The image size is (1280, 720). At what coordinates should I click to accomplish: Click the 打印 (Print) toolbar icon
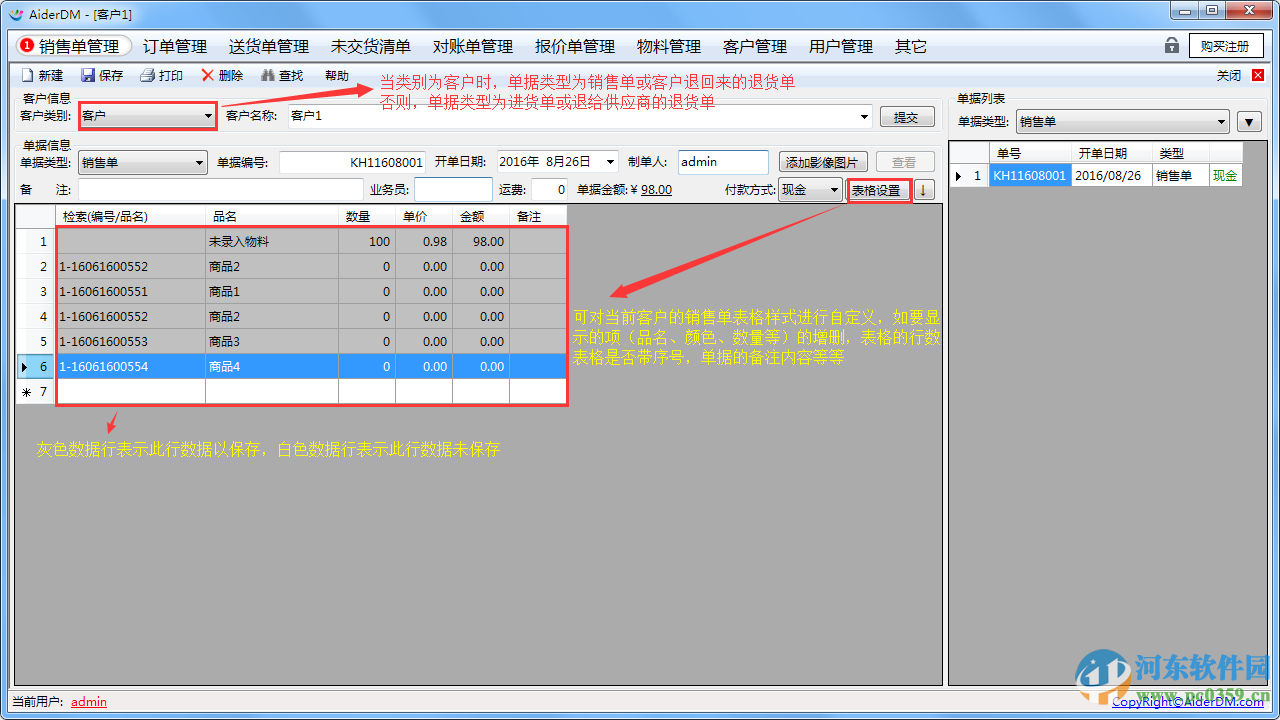click(x=147, y=75)
